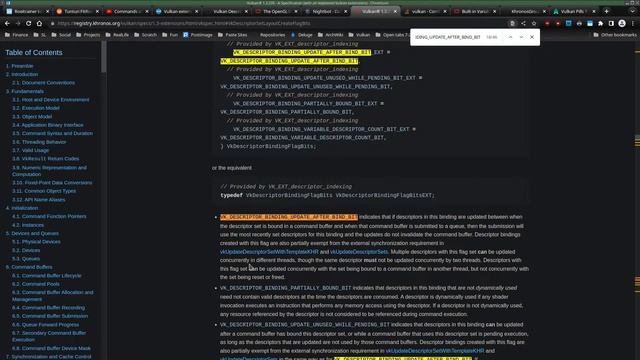Open '1. Preamble' in table of contents

click(x=20, y=66)
